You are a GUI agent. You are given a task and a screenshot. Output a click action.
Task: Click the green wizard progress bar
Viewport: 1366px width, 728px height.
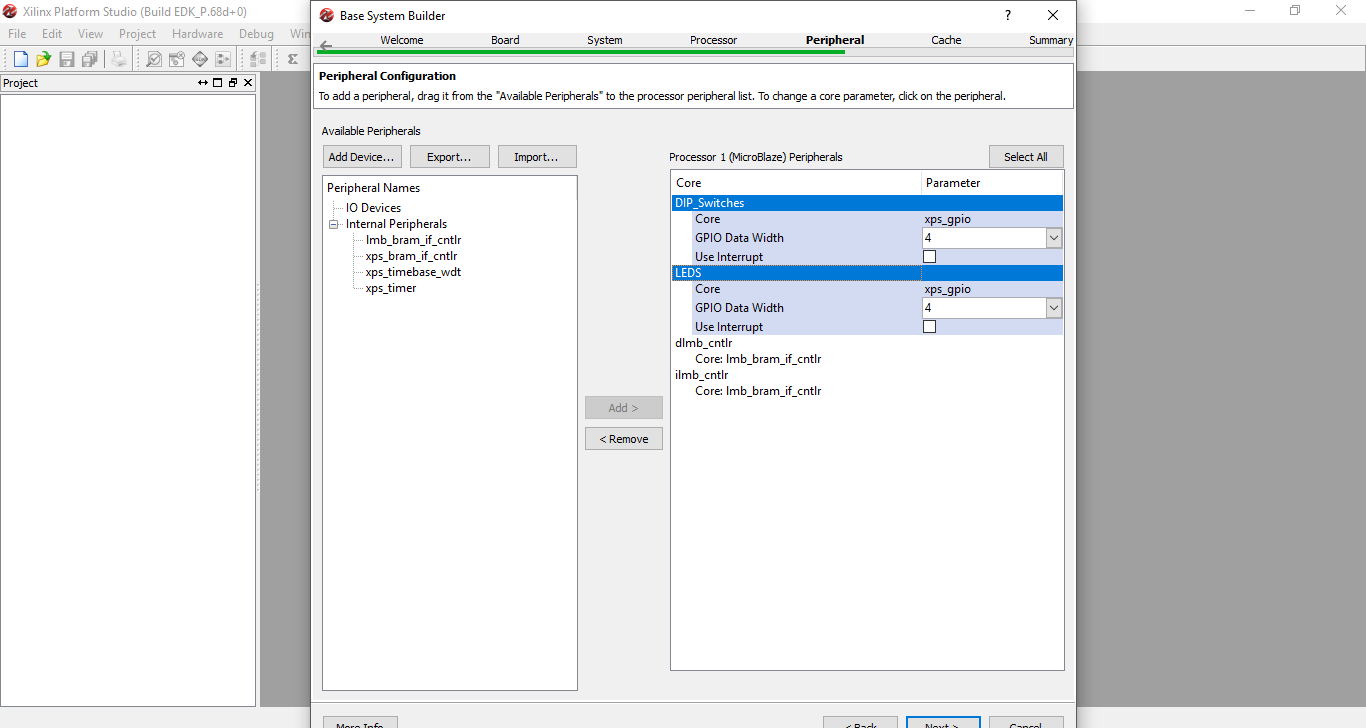581,51
